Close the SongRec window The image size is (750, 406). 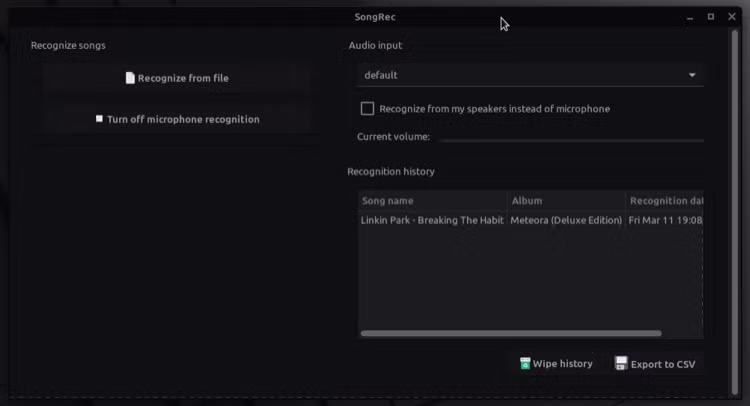[x=732, y=17]
